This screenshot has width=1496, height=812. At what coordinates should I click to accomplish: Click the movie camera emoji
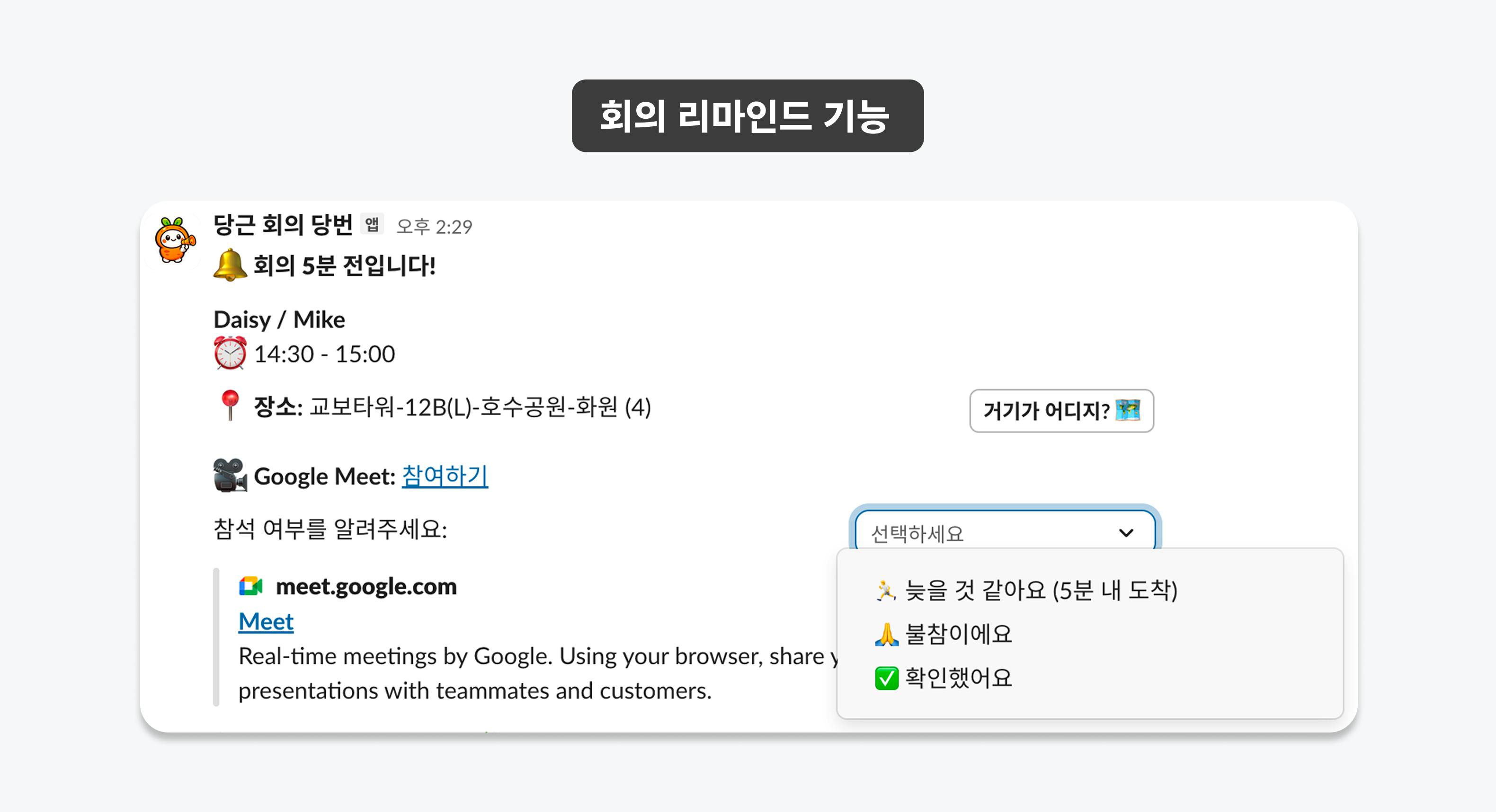pos(230,476)
